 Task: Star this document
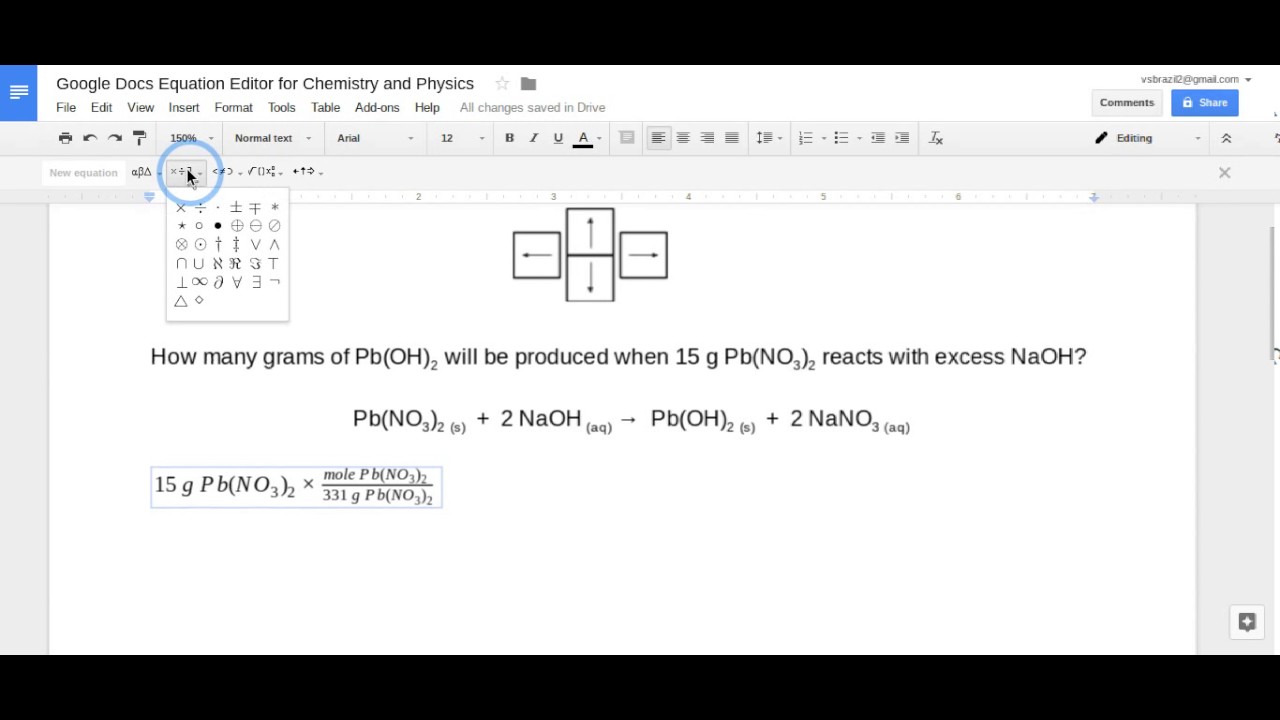[502, 84]
